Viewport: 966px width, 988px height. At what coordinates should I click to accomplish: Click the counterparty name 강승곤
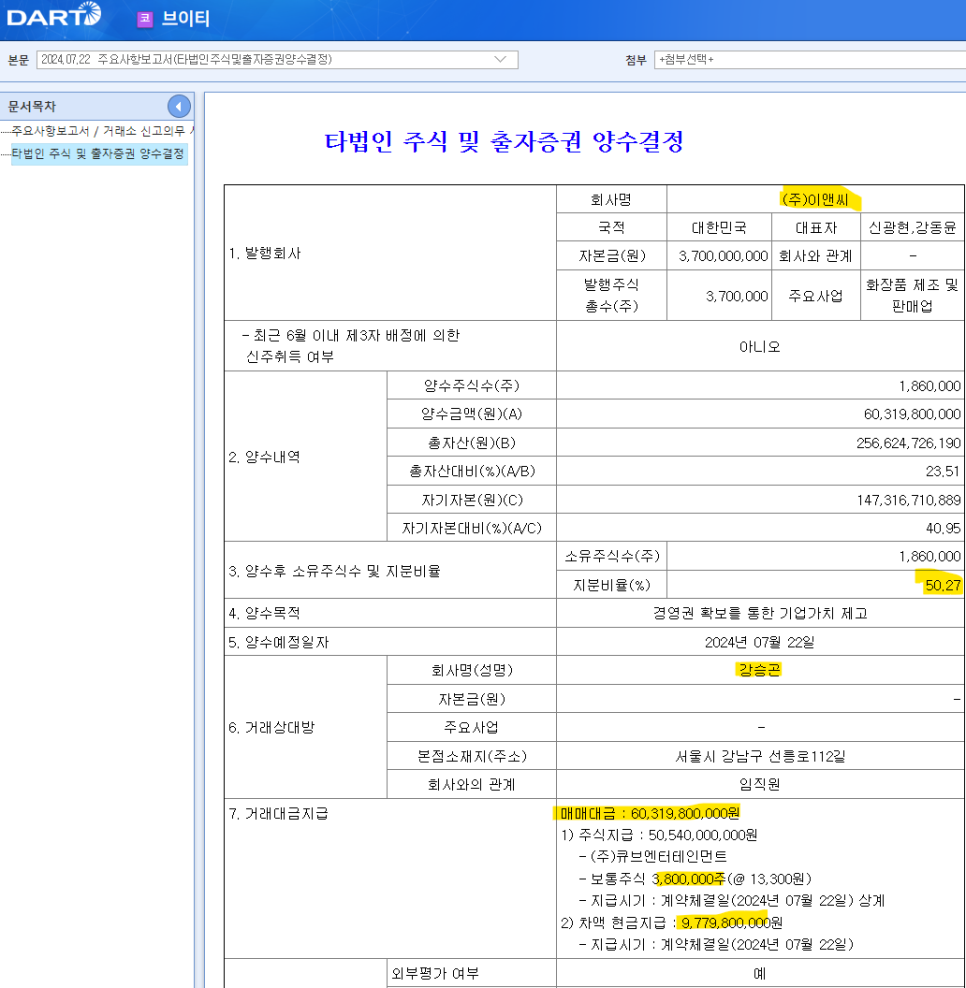759,670
